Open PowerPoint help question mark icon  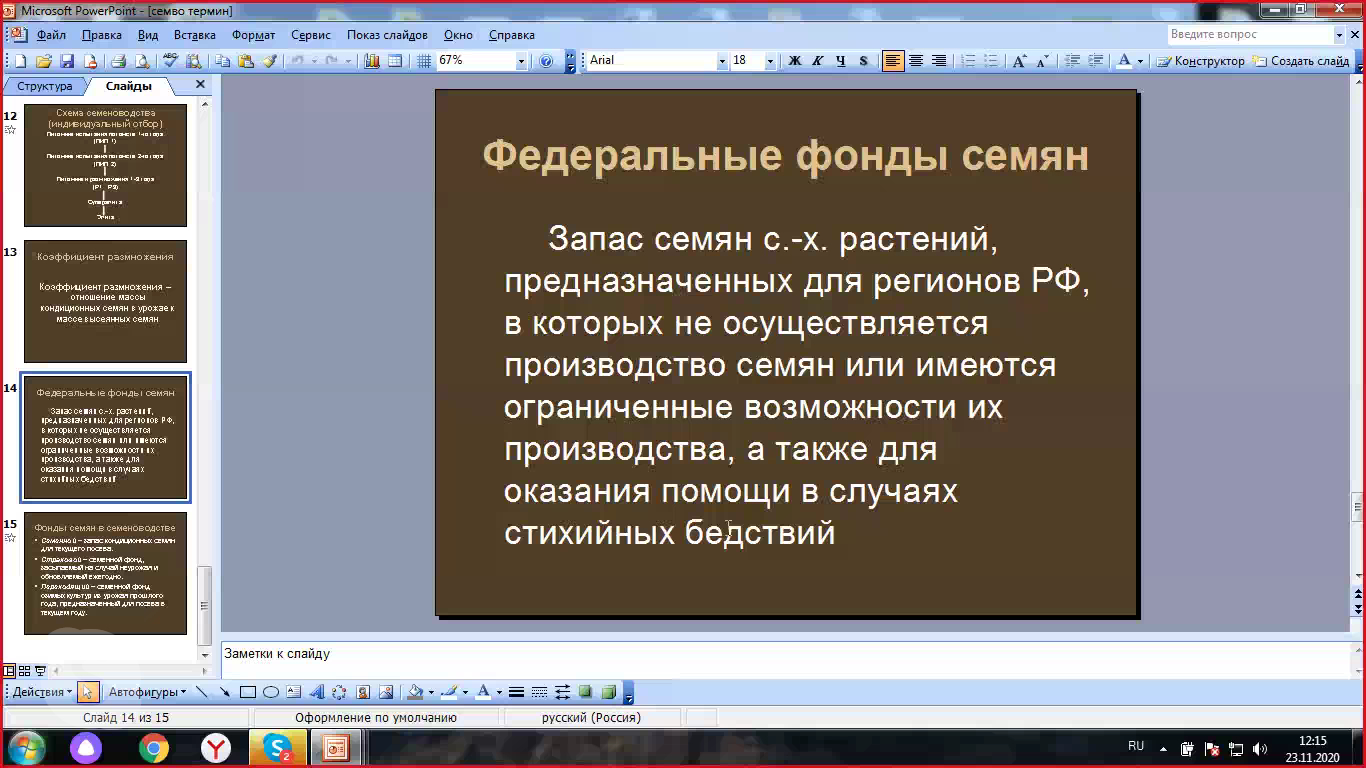[546, 61]
